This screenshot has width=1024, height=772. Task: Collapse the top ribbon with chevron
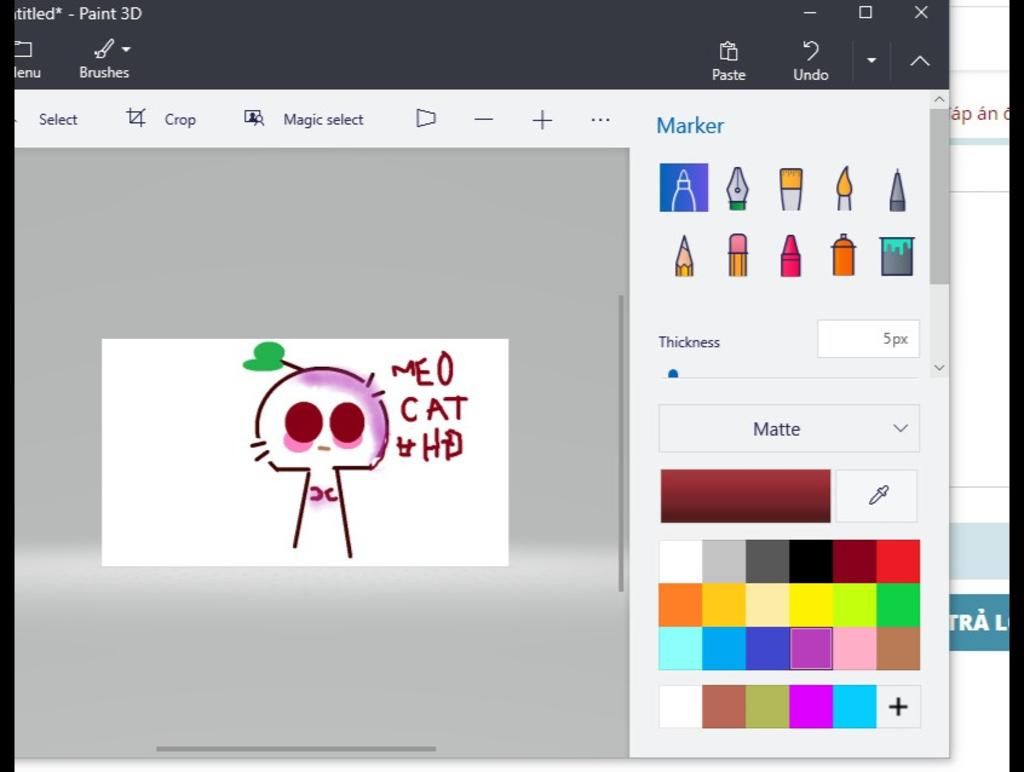coord(920,61)
